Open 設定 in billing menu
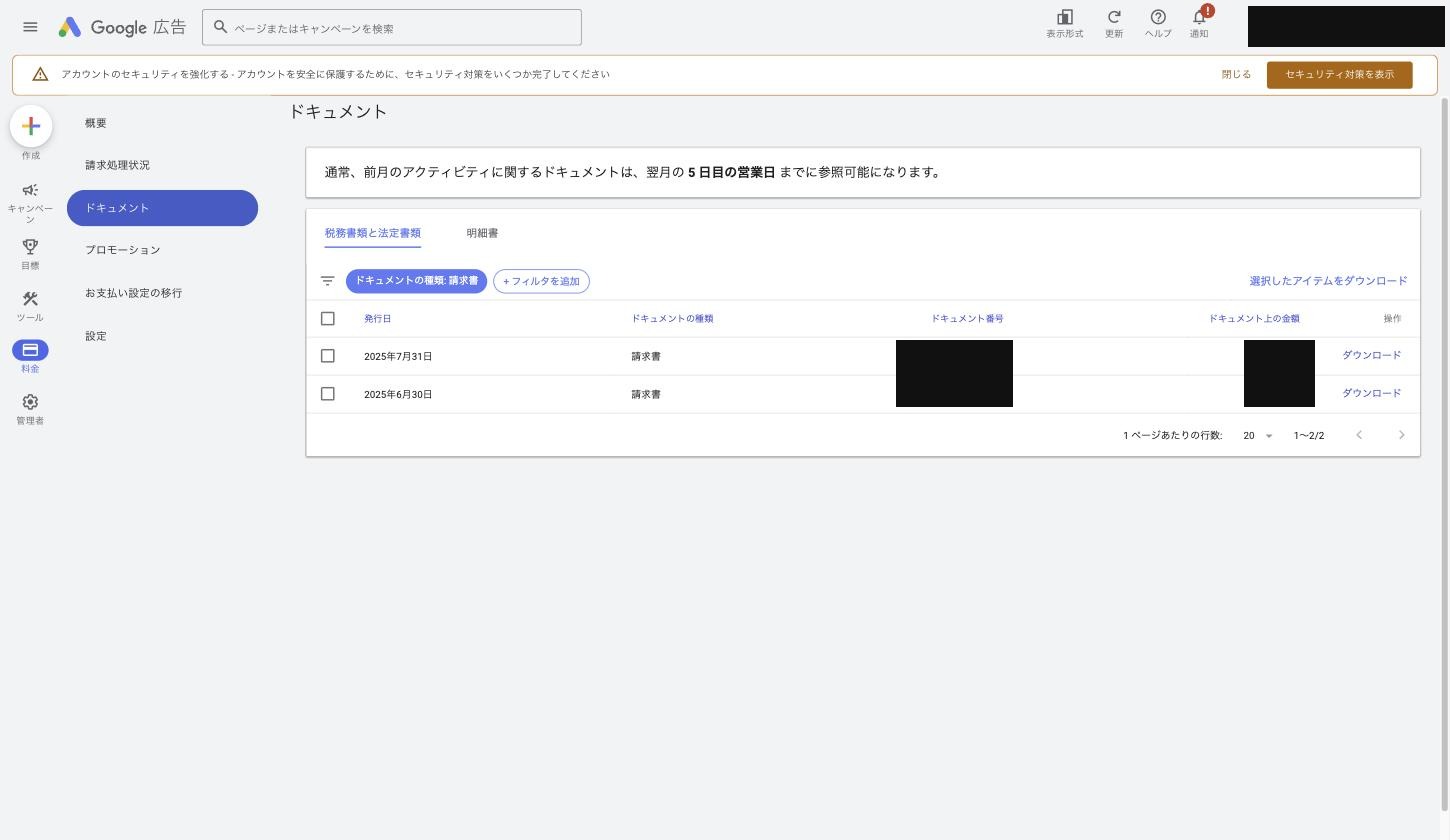The height and width of the screenshot is (840, 1450). coord(96,336)
